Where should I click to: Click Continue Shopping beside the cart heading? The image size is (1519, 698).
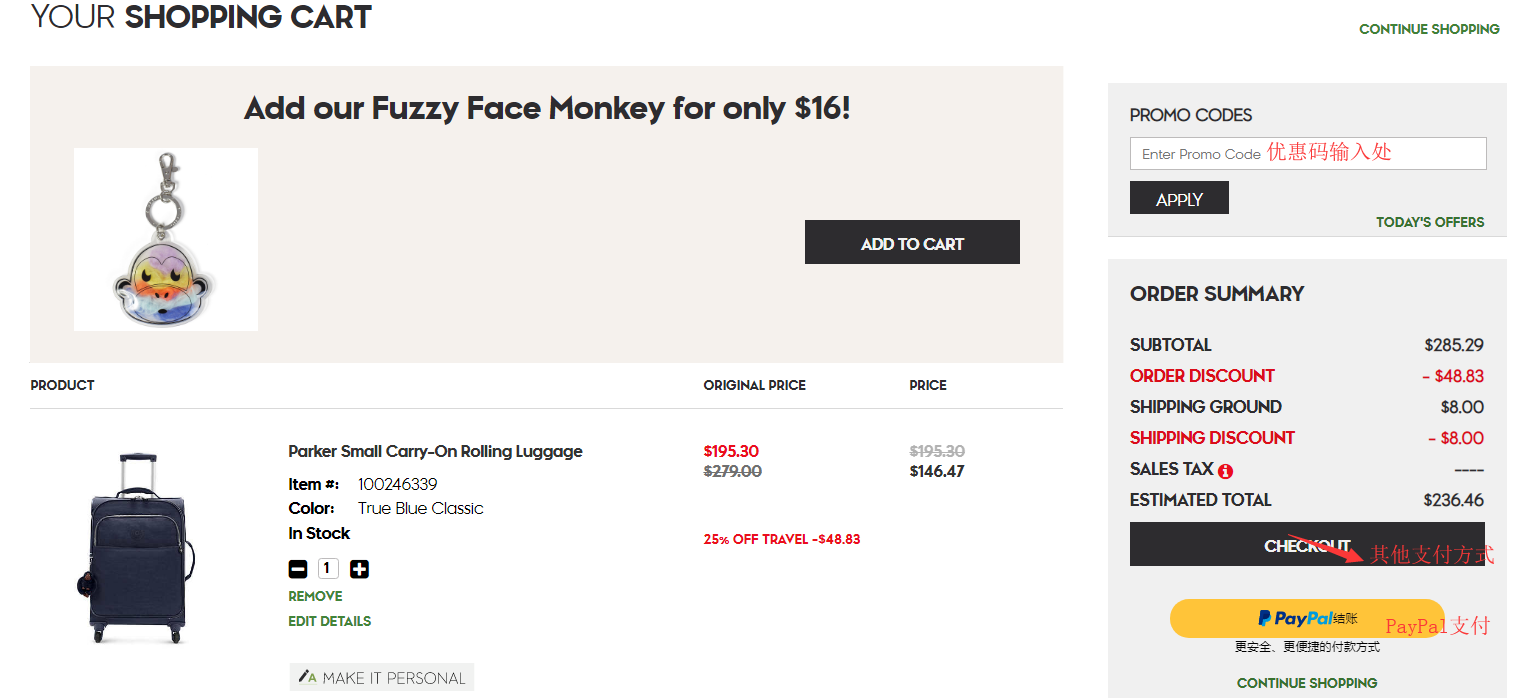click(x=1429, y=29)
